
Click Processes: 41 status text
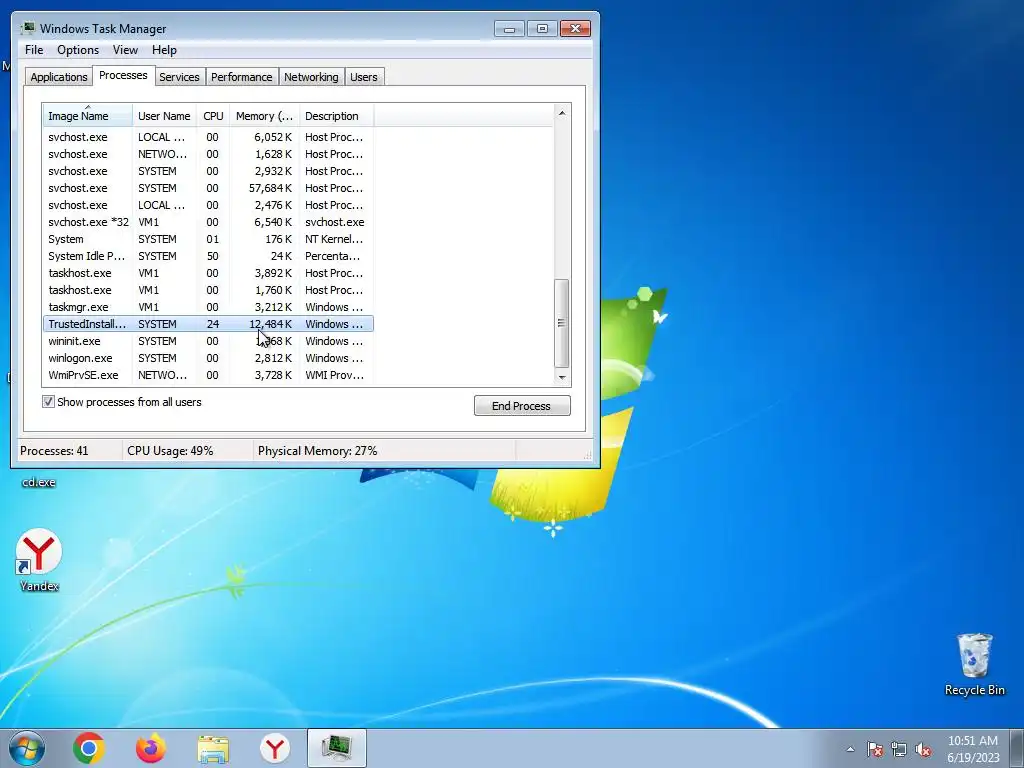click(x=54, y=451)
